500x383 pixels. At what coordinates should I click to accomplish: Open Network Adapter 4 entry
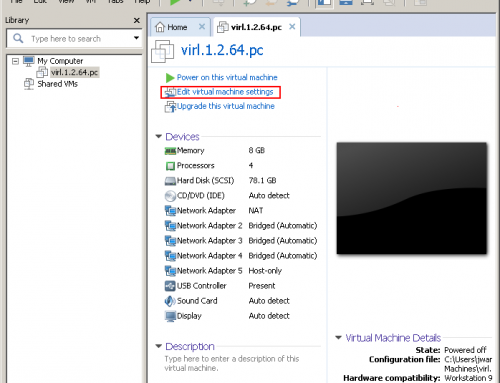click(209, 256)
